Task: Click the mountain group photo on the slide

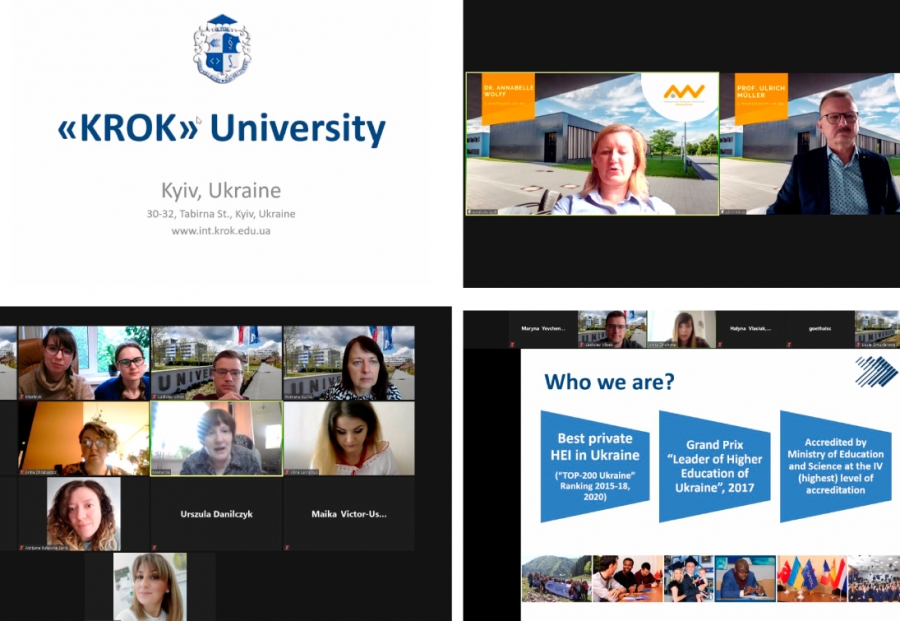Action: (556, 579)
